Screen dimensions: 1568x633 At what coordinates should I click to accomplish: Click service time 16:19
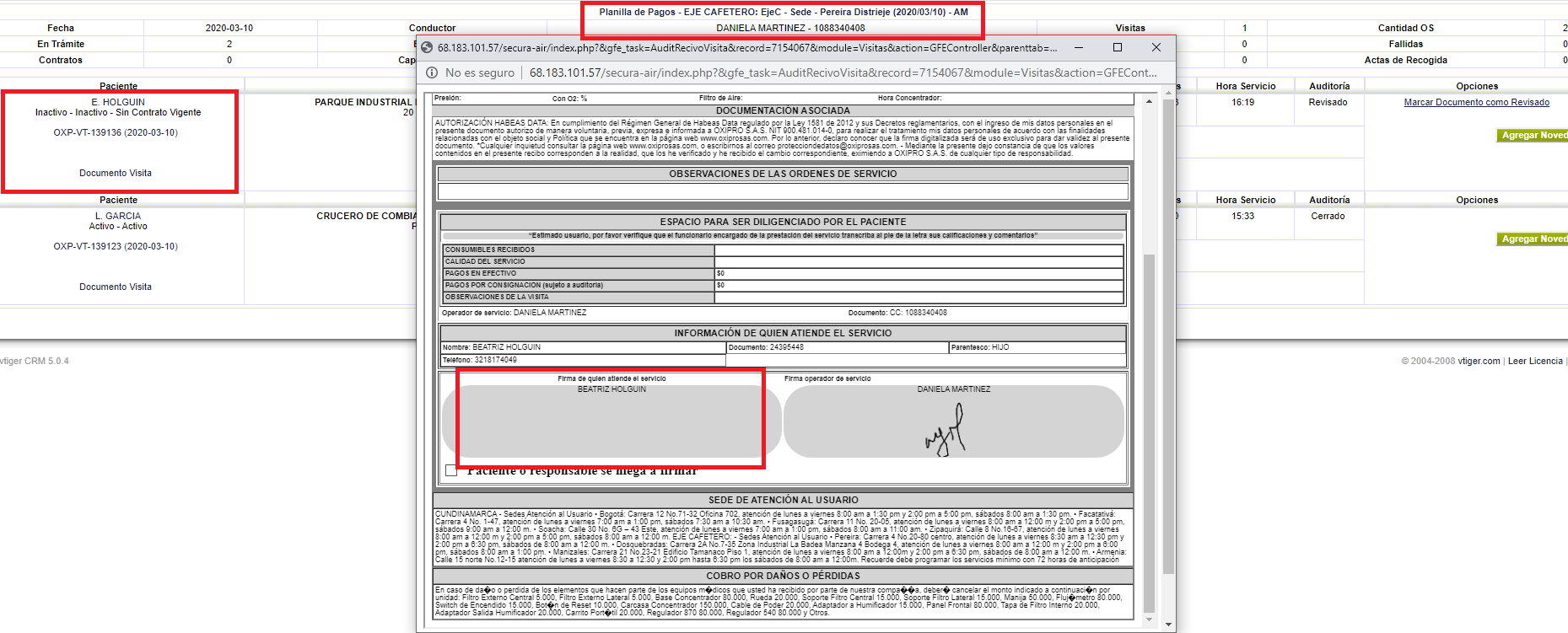[1242, 102]
